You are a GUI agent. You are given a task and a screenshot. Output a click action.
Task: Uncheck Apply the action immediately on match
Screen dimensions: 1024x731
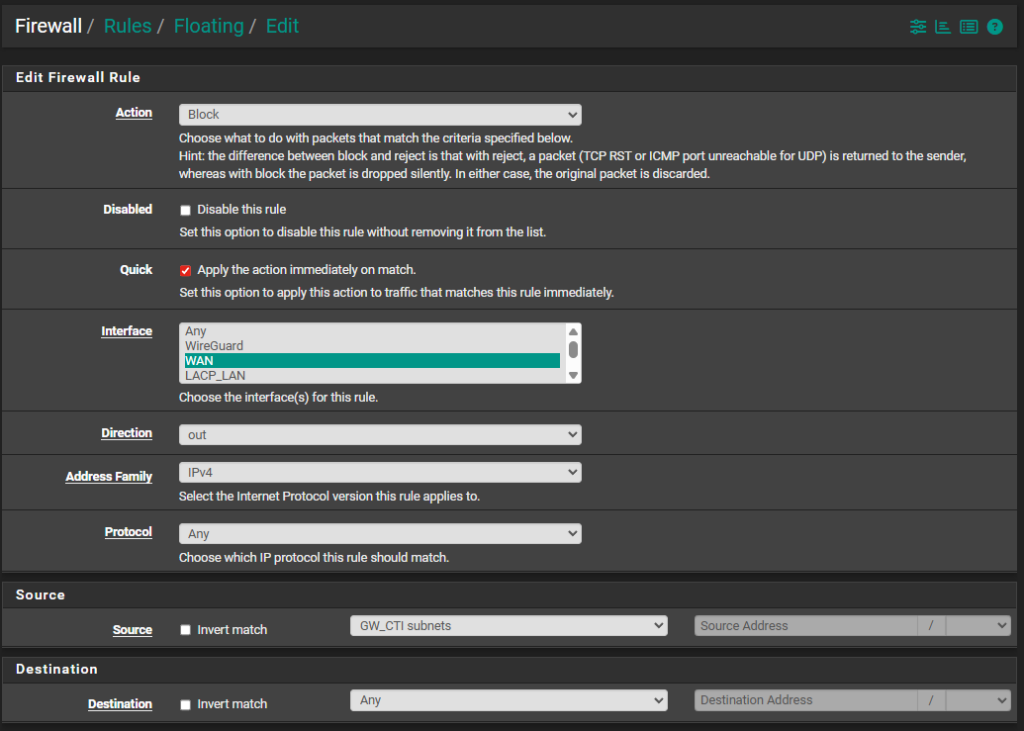185,270
